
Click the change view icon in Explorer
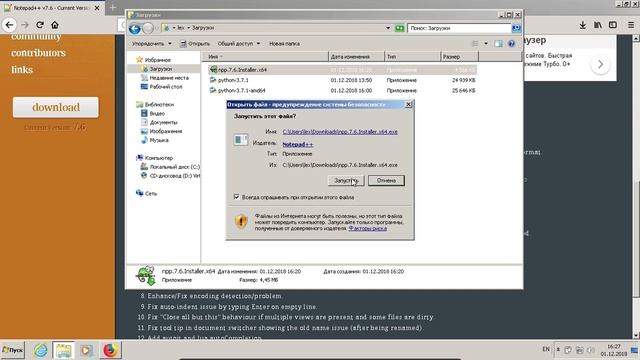[x=475, y=43]
